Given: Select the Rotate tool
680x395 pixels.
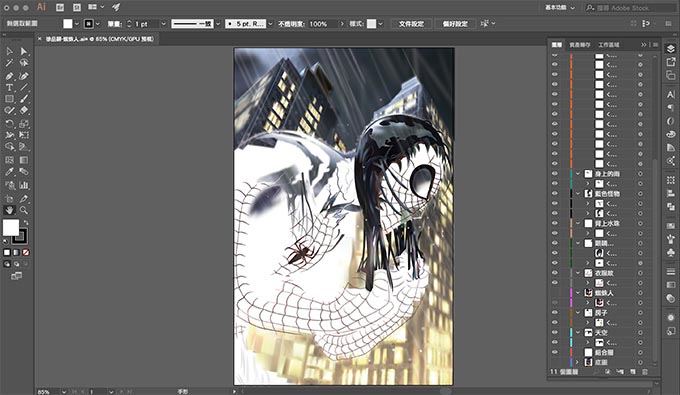Looking at the screenshot, I should 9,124.
